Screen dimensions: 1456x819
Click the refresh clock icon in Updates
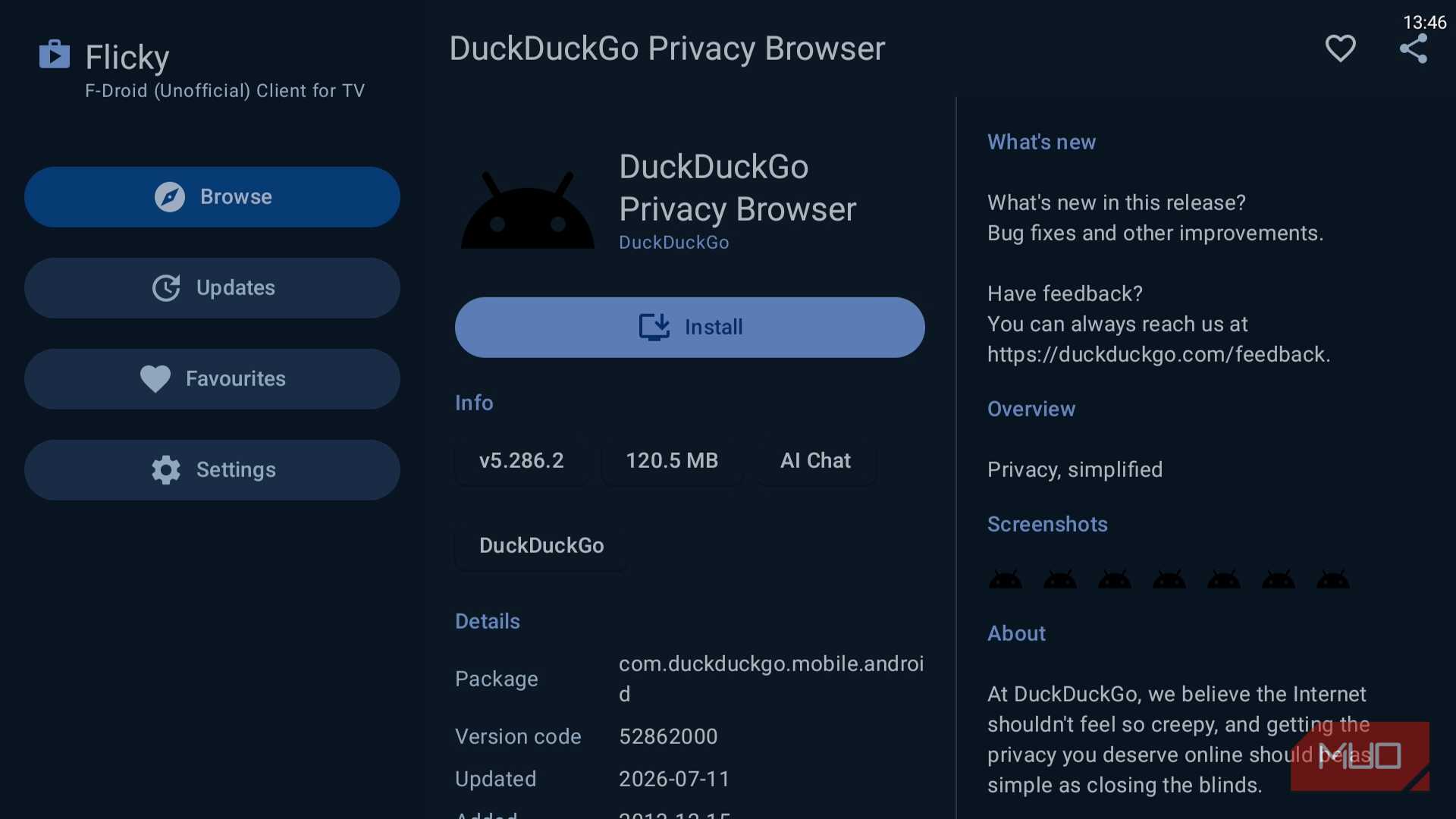166,288
